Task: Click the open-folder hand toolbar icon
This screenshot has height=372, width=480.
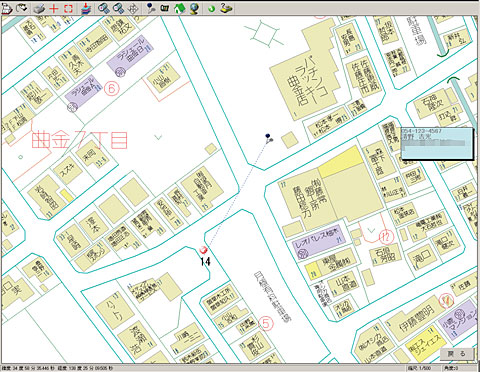Action: click(x=22, y=8)
